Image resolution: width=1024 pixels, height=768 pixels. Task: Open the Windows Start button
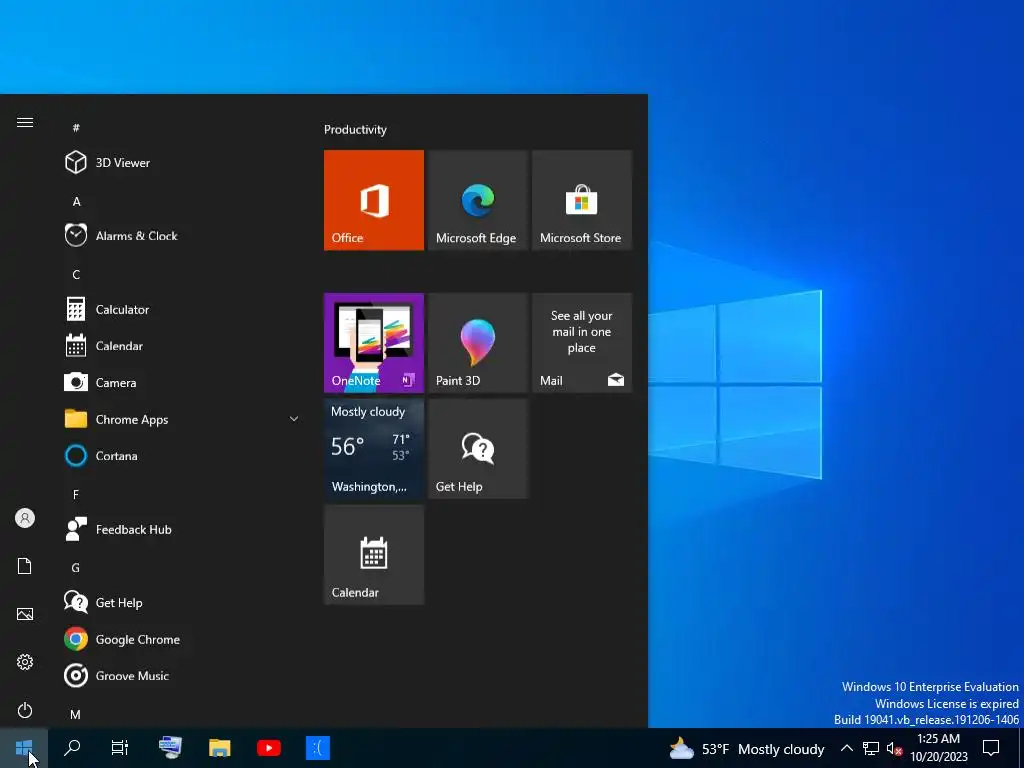tap(24, 748)
